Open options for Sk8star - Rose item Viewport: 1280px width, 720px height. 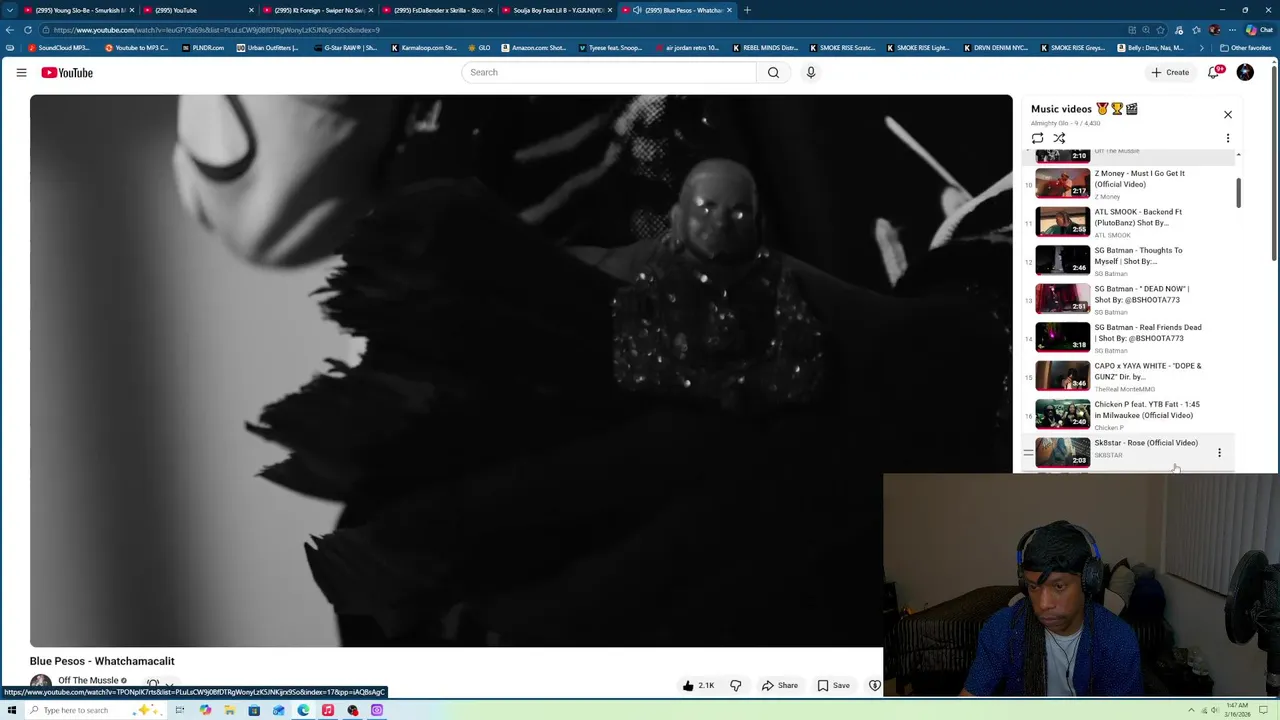1219,453
